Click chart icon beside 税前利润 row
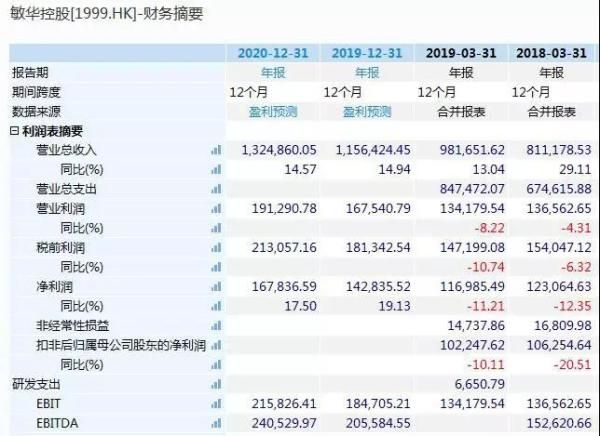 click(215, 247)
